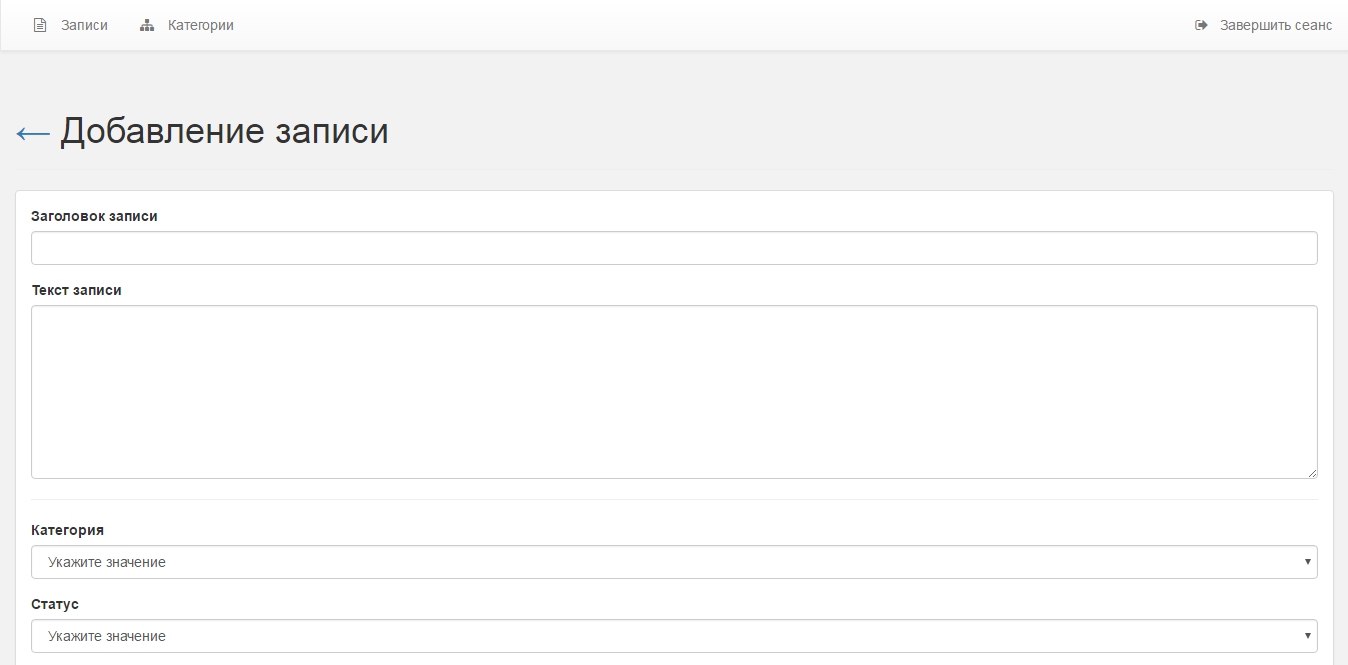Screen dimensions: 1348x665
Task: Click inside the Текст записи text area
Action: click(674, 391)
